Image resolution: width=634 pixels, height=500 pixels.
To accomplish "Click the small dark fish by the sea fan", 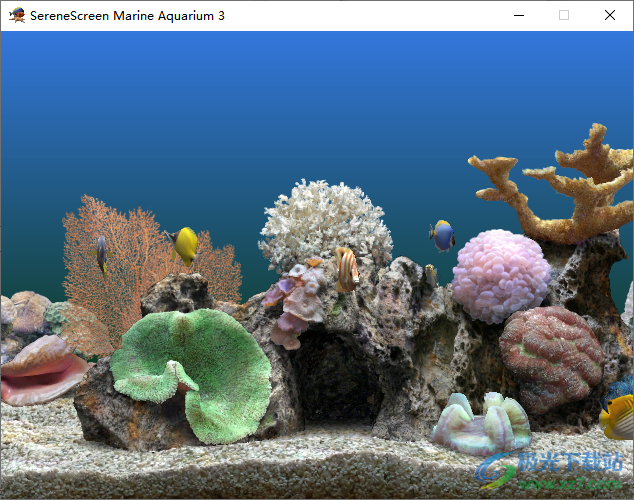I will [x=102, y=255].
